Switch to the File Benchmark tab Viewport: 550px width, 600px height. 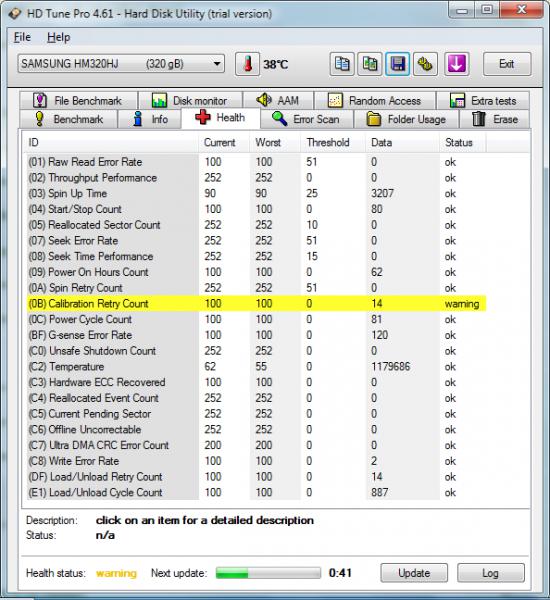click(x=78, y=101)
